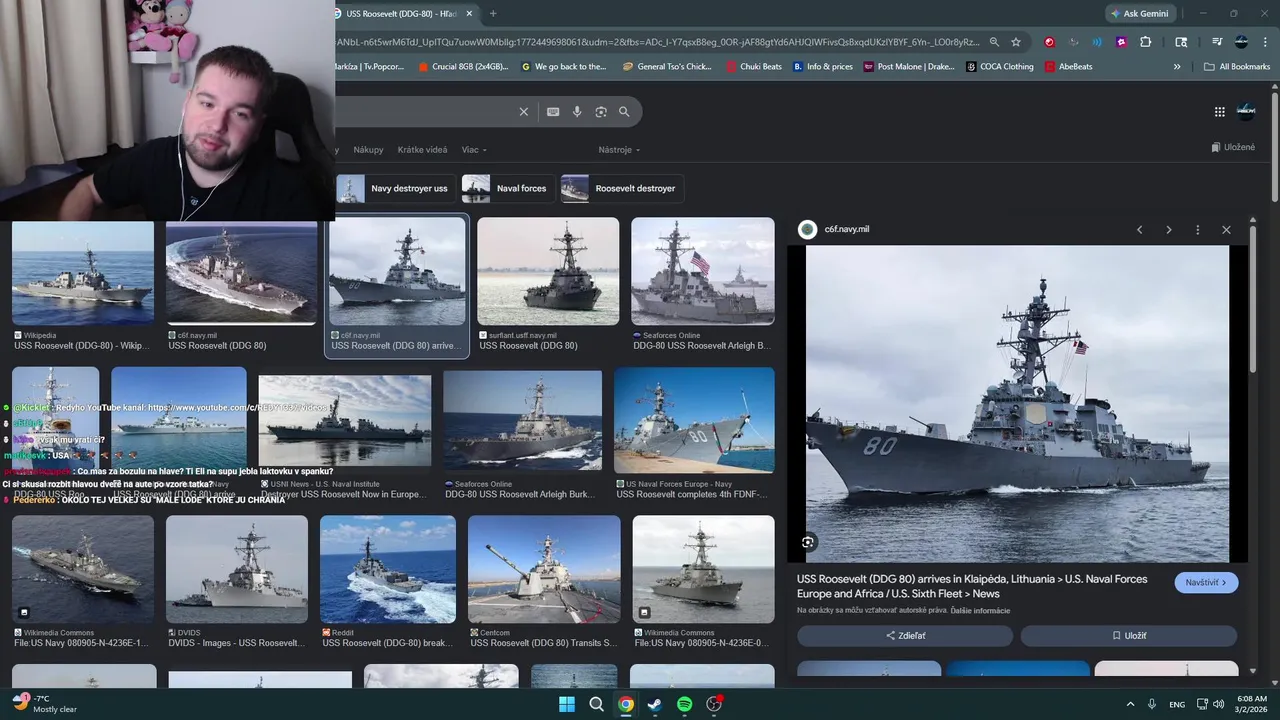
Task: Open the Seaforces Online flag ship thumbnail
Action: click(702, 272)
